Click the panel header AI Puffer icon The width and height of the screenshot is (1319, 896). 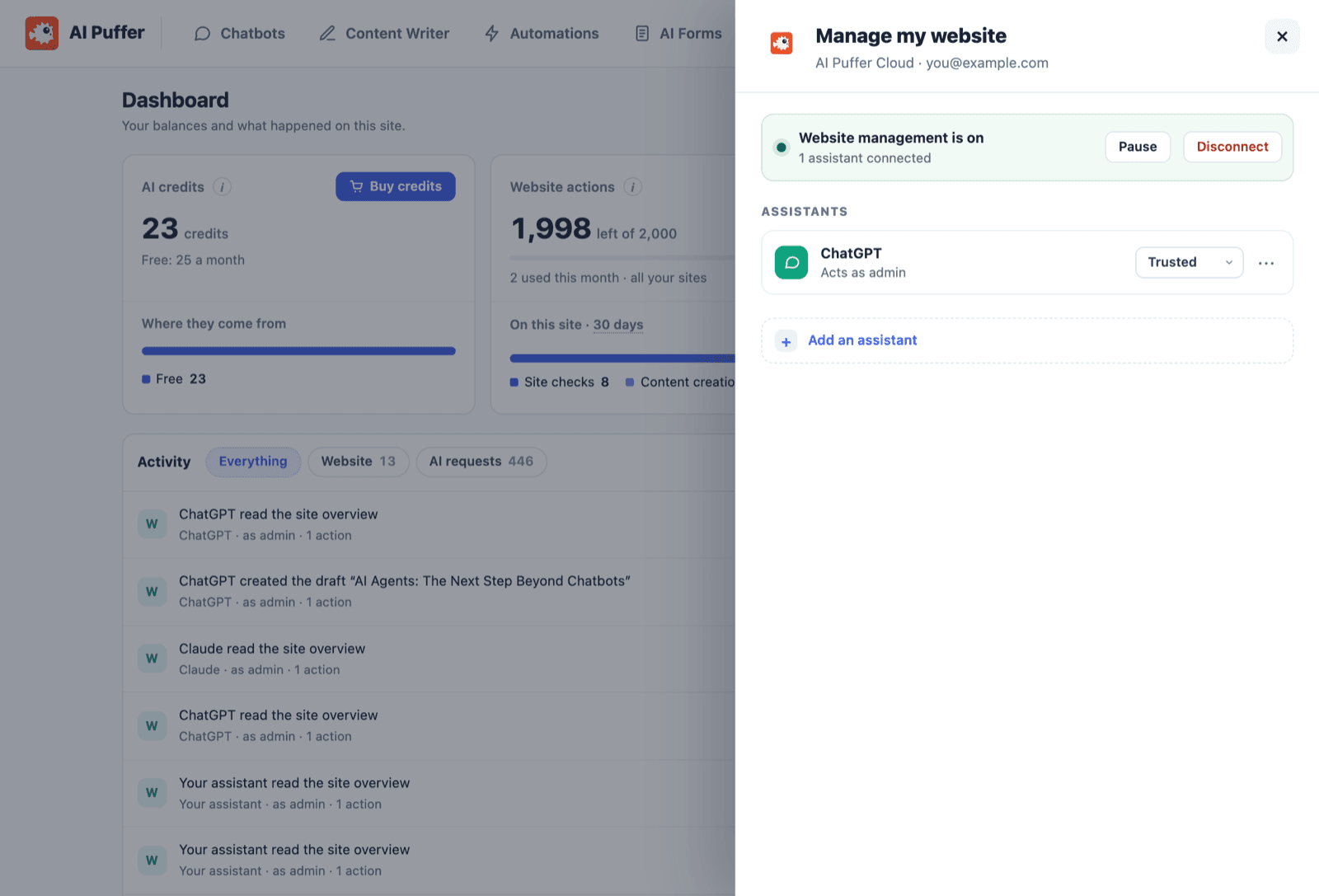[x=782, y=43]
